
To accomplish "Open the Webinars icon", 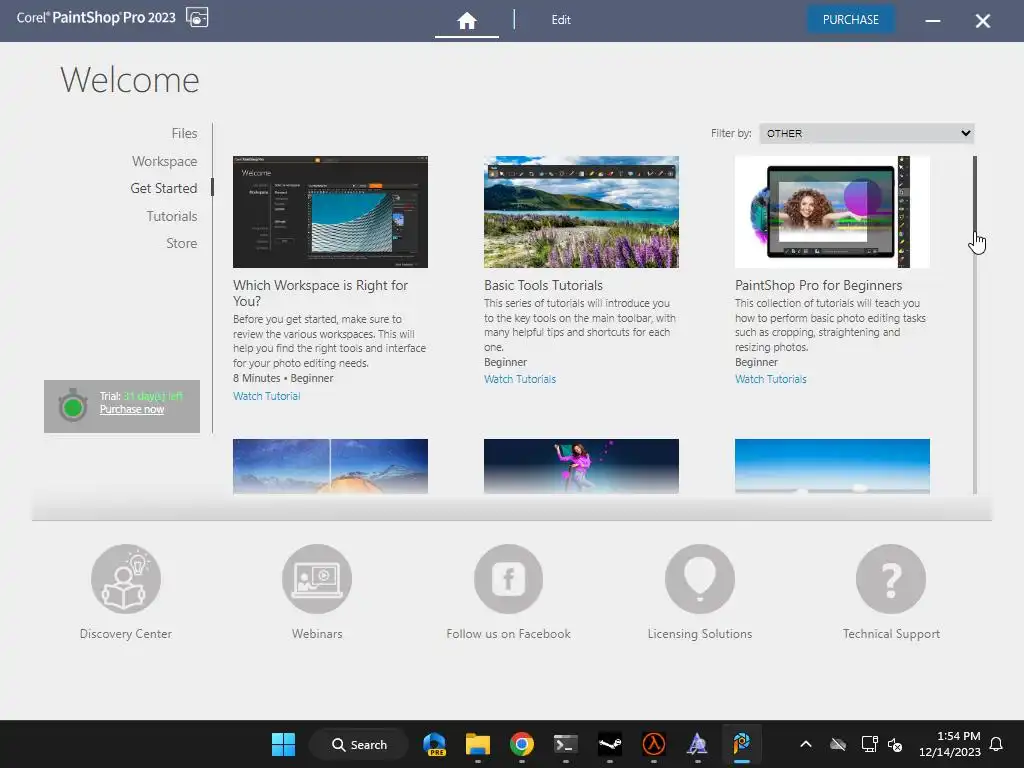I will [x=317, y=579].
